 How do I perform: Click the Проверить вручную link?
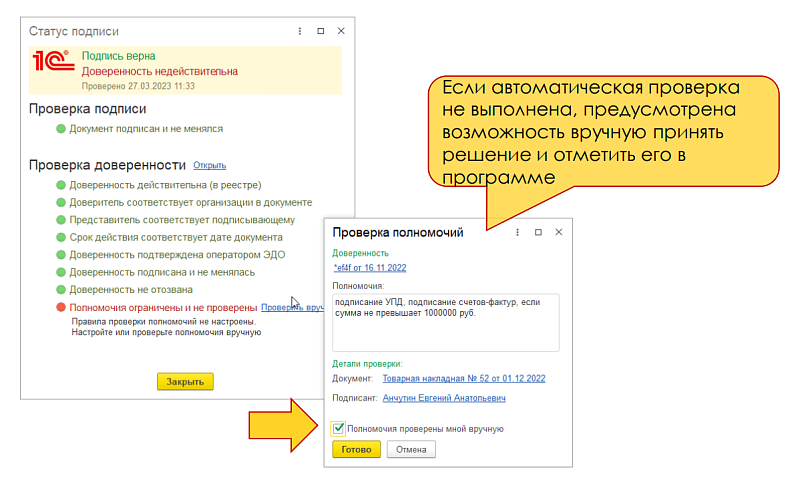pos(292,308)
